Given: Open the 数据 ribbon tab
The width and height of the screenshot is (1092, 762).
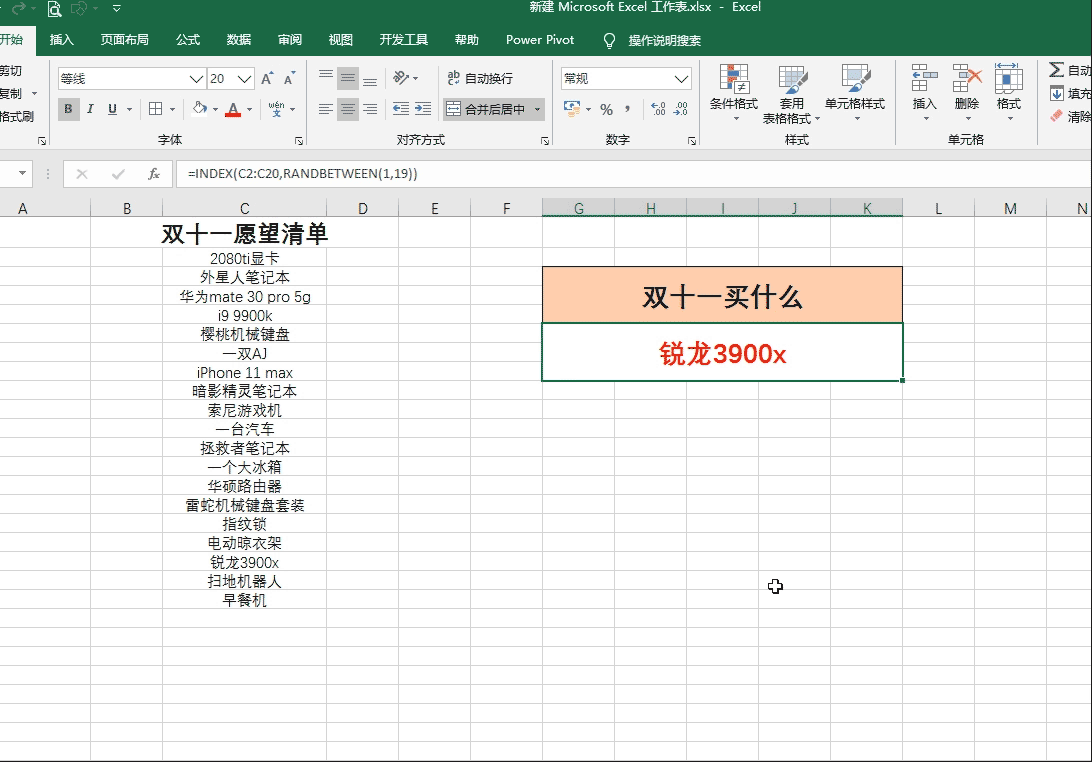Looking at the screenshot, I should (239, 40).
